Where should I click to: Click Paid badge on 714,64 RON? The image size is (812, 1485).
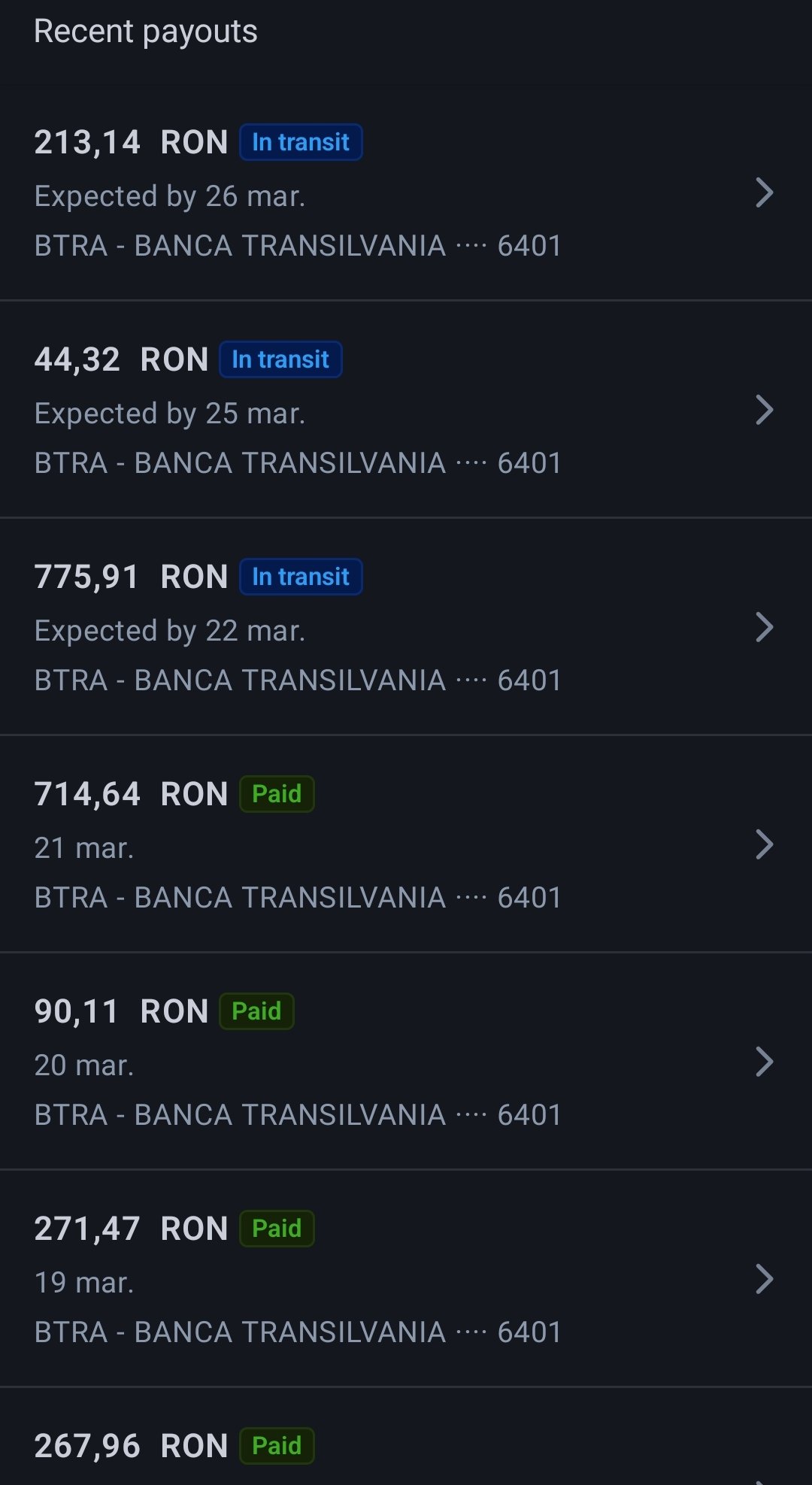(x=277, y=794)
